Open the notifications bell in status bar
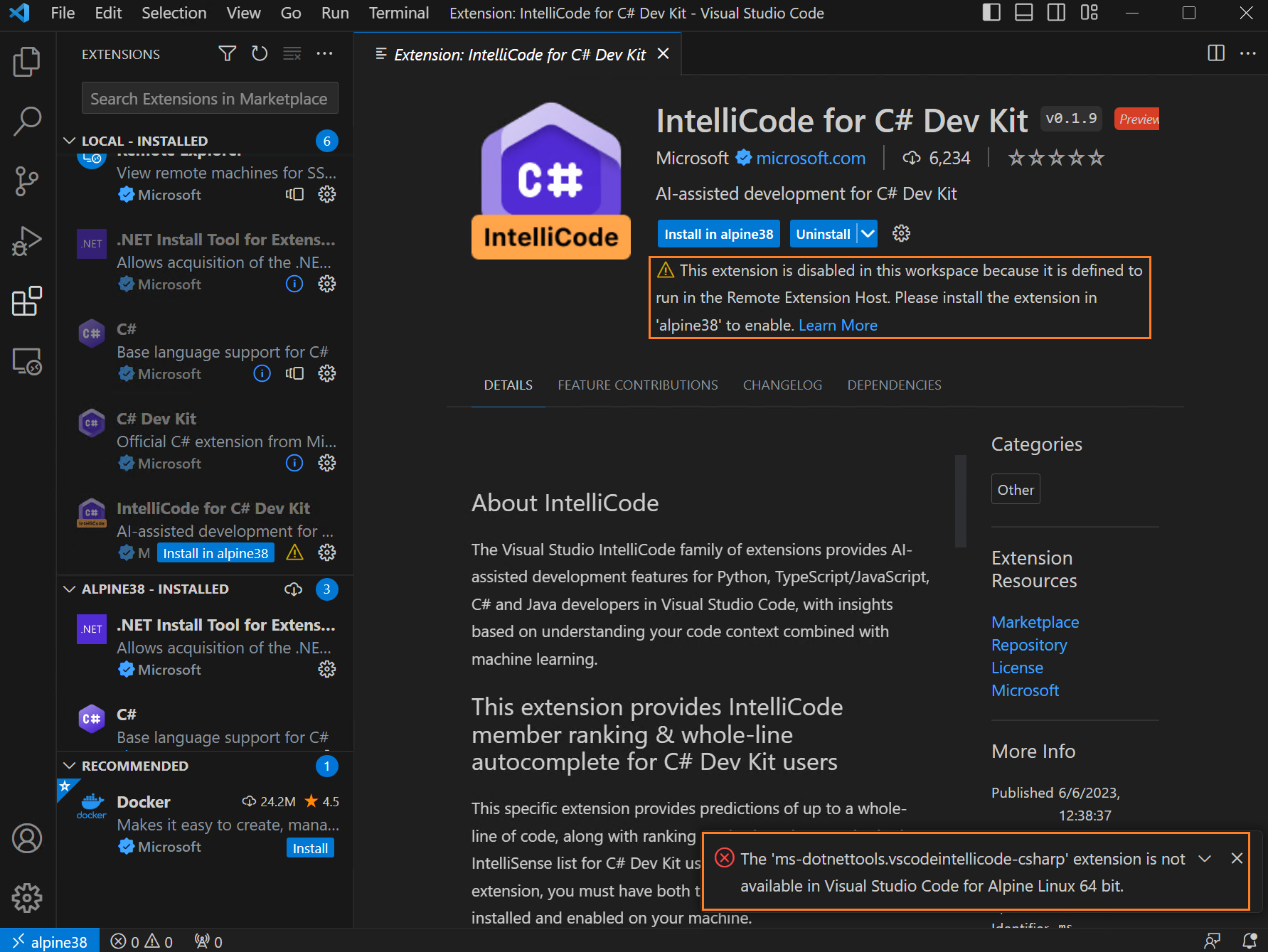This screenshot has height=952, width=1268. [x=1249, y=940]
